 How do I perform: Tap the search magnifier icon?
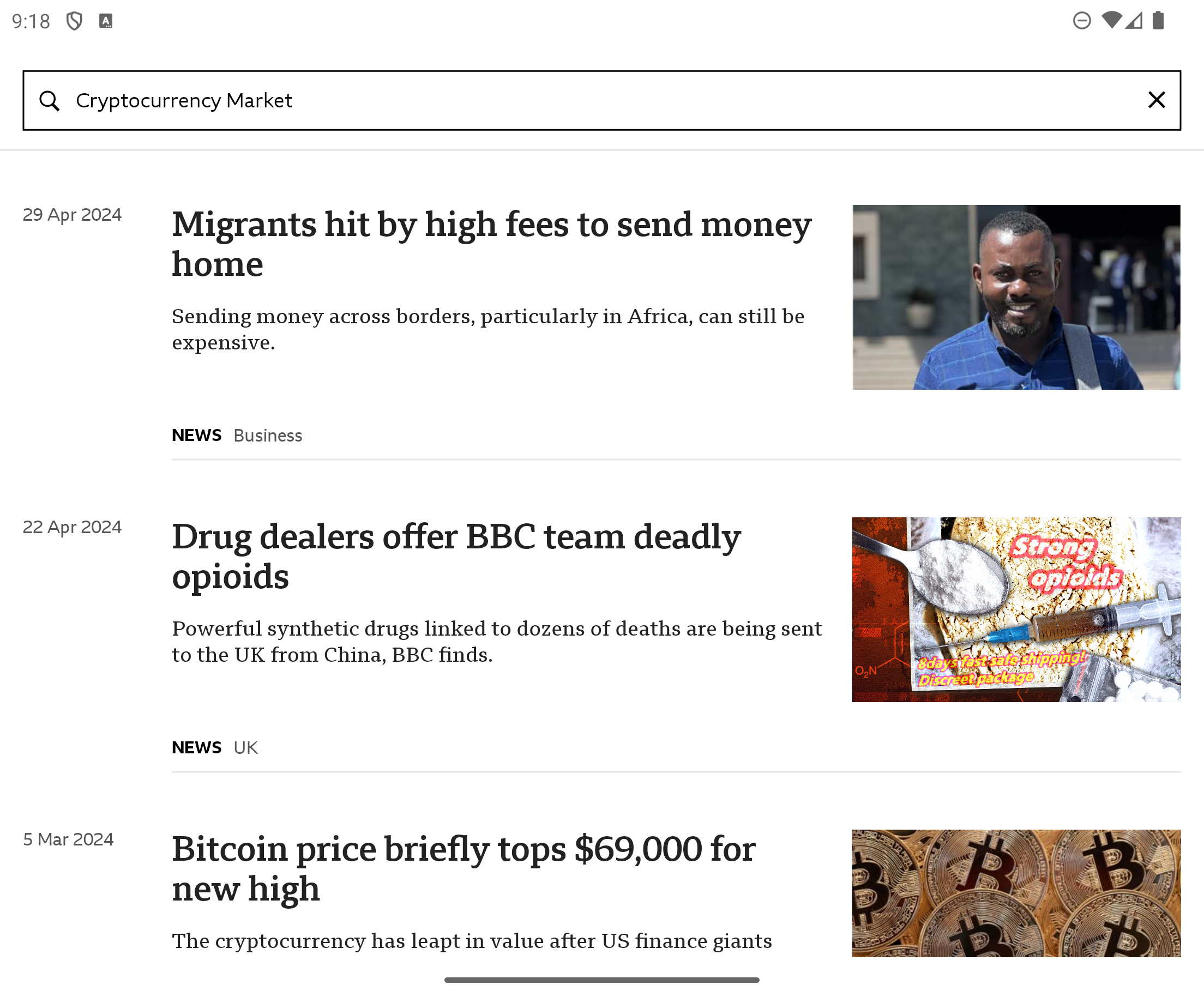[x=49, y=101]
